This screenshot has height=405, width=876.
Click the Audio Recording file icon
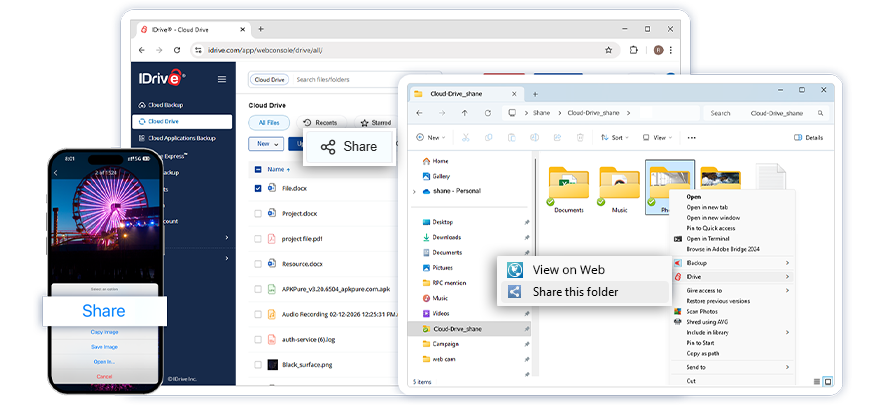(x=272, y=314)
